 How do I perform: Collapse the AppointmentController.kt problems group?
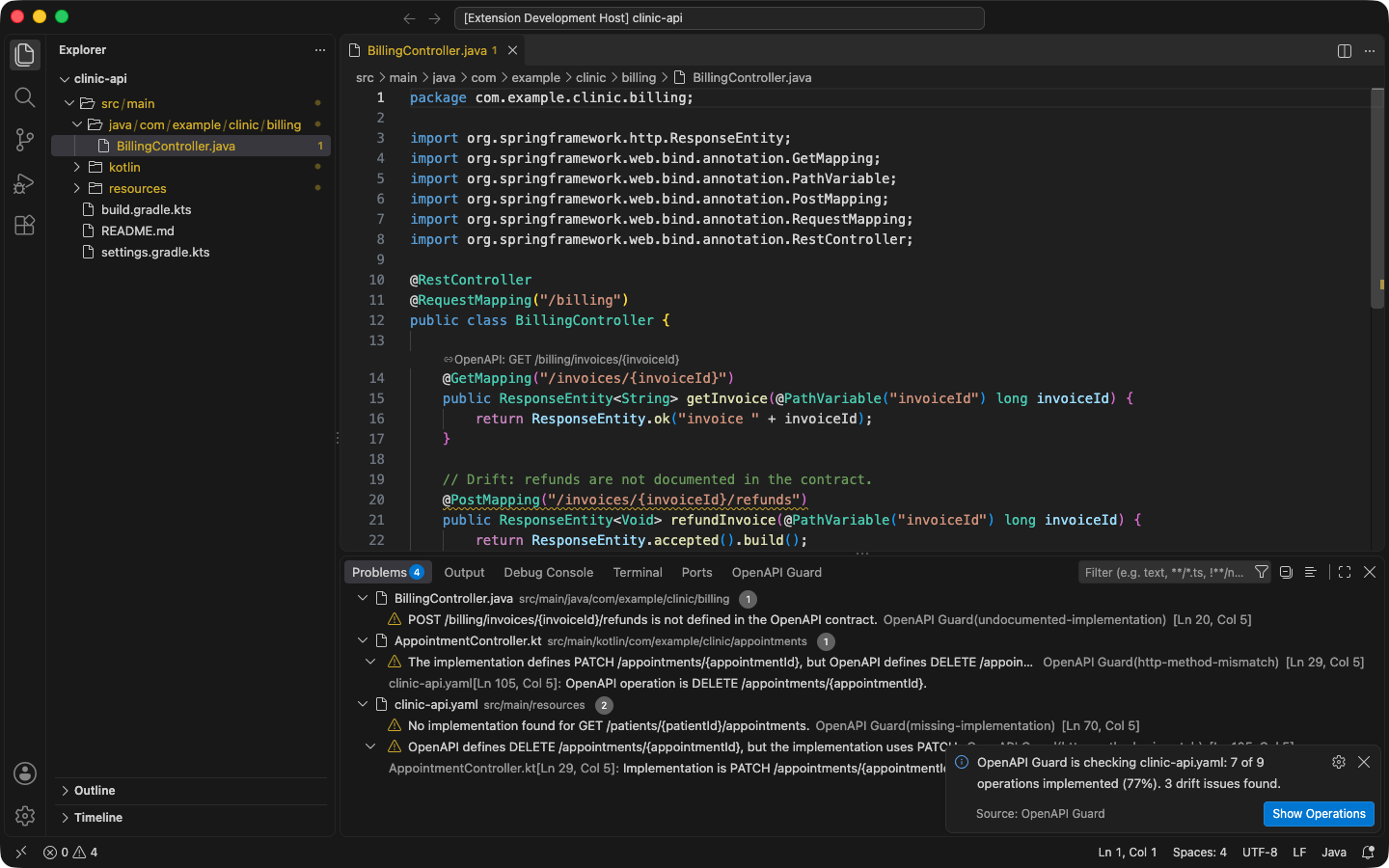[363, 640]
